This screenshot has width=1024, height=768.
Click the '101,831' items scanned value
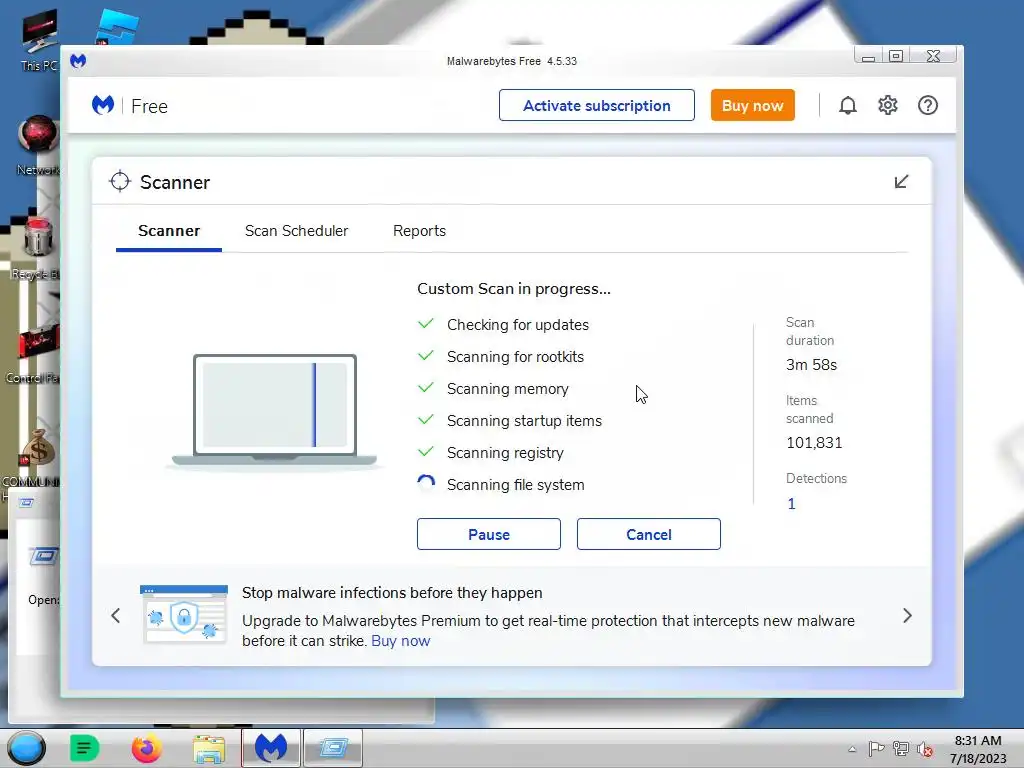tap(814, 443)
